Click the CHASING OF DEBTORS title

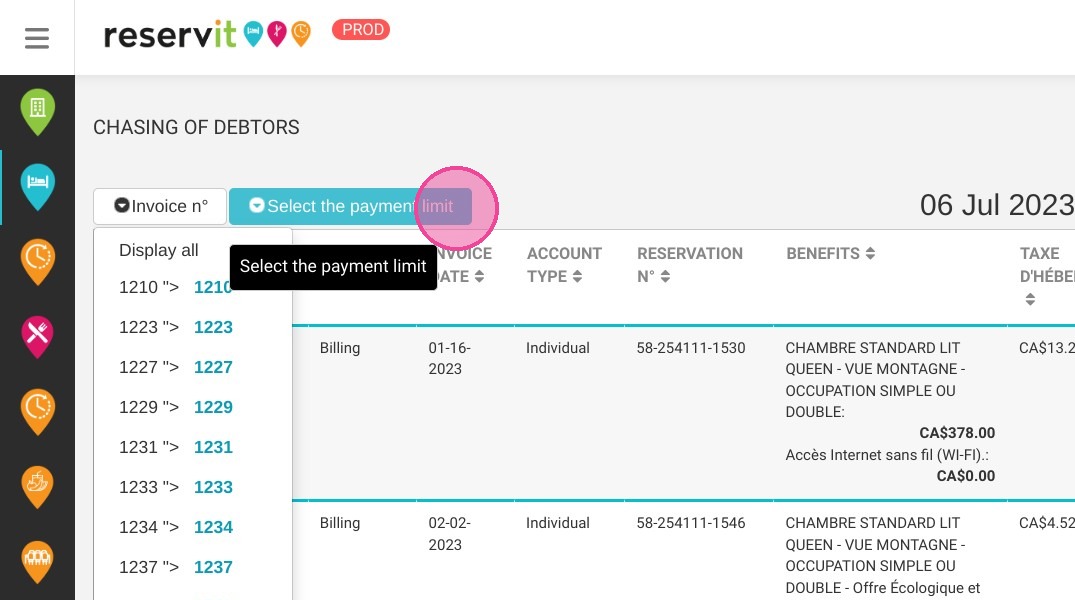(196, 128)
